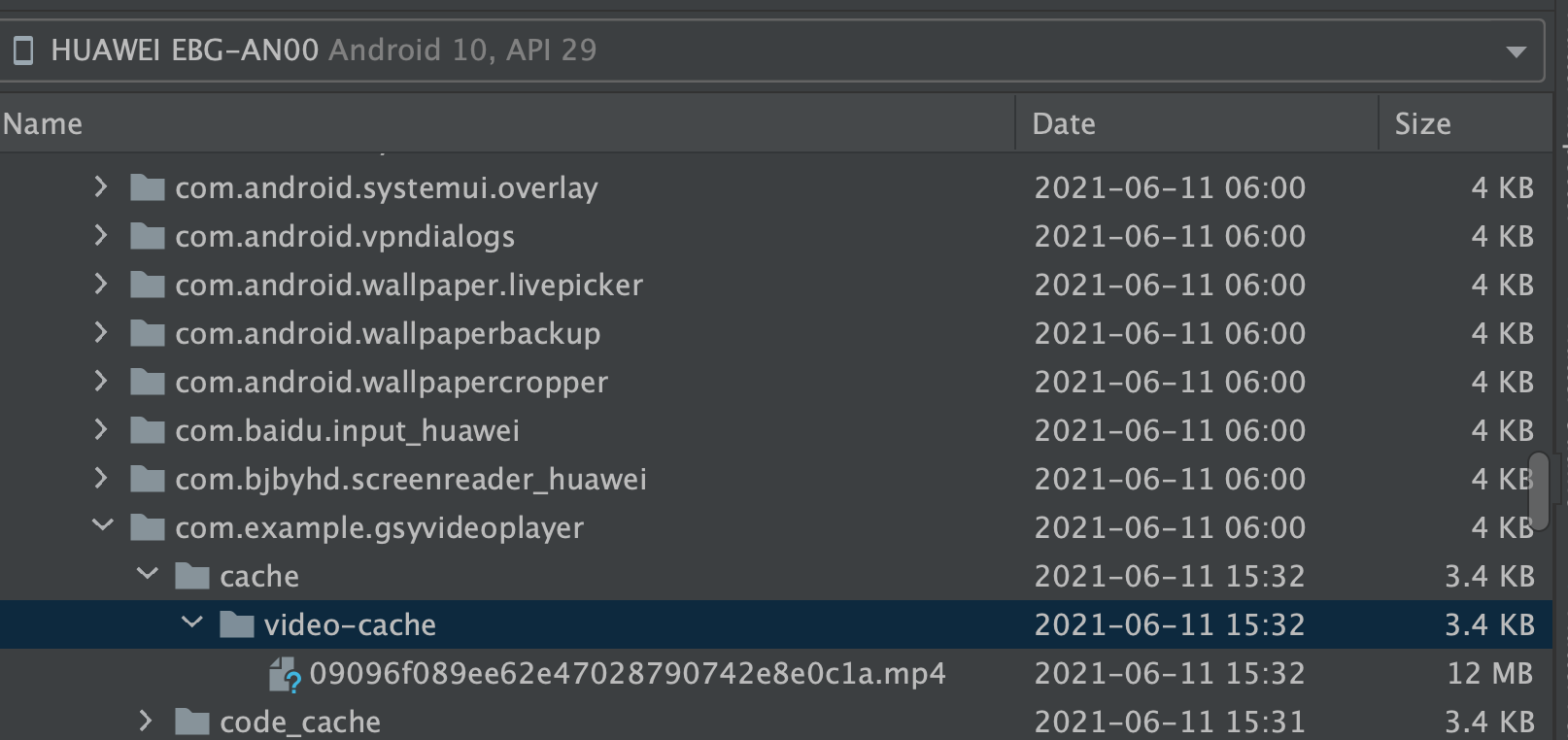This screenshot has height=740, width=1568.
Task: Click the folder icon next to cache
Action: click(194, 575)
